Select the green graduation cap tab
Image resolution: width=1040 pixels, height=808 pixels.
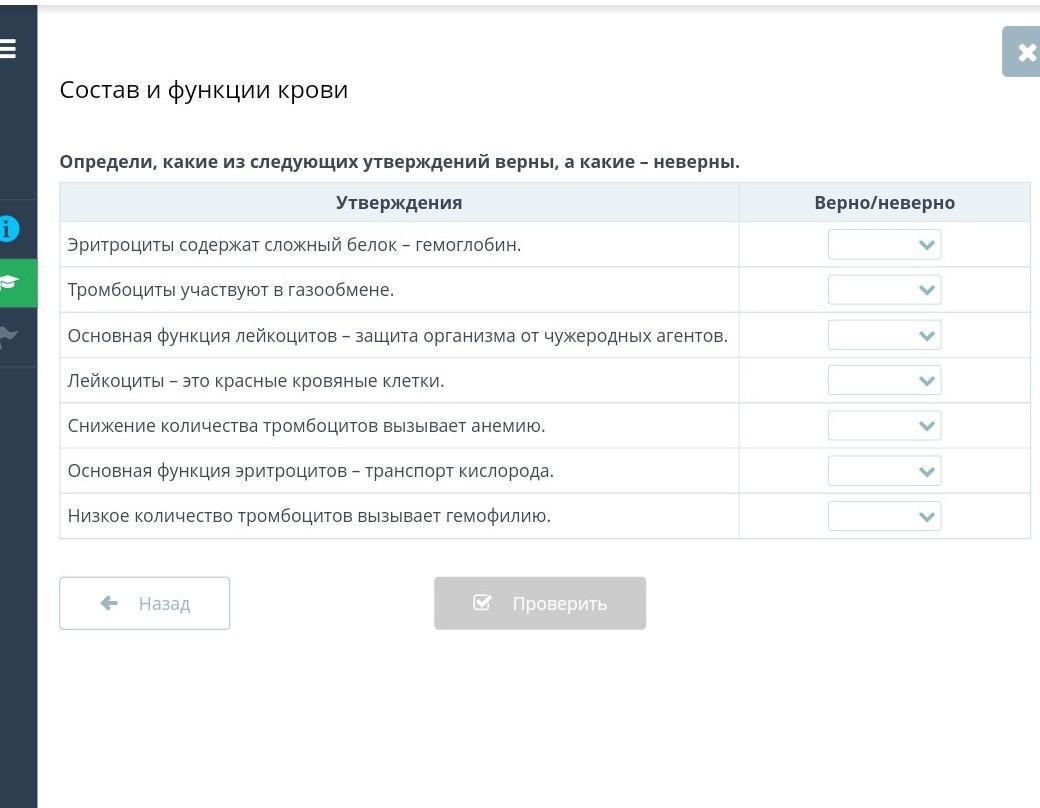click(11, 283)
